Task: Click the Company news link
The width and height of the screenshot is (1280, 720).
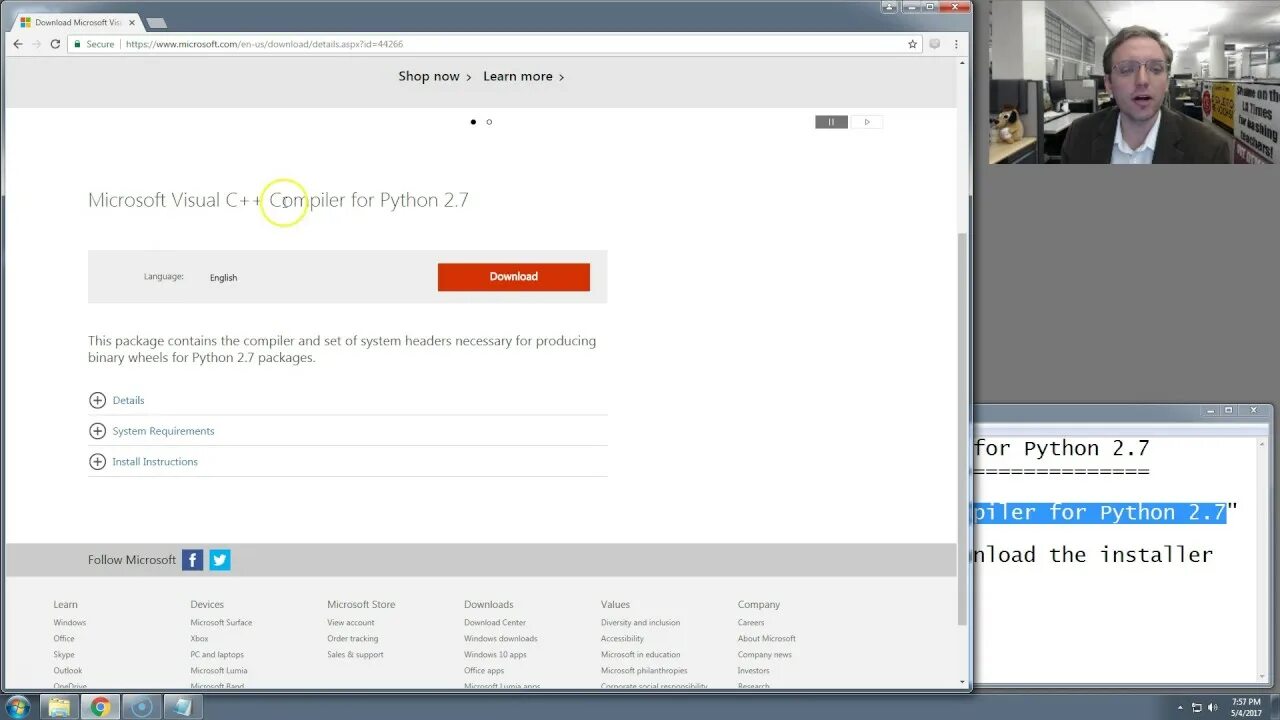Action: [765, 654]
